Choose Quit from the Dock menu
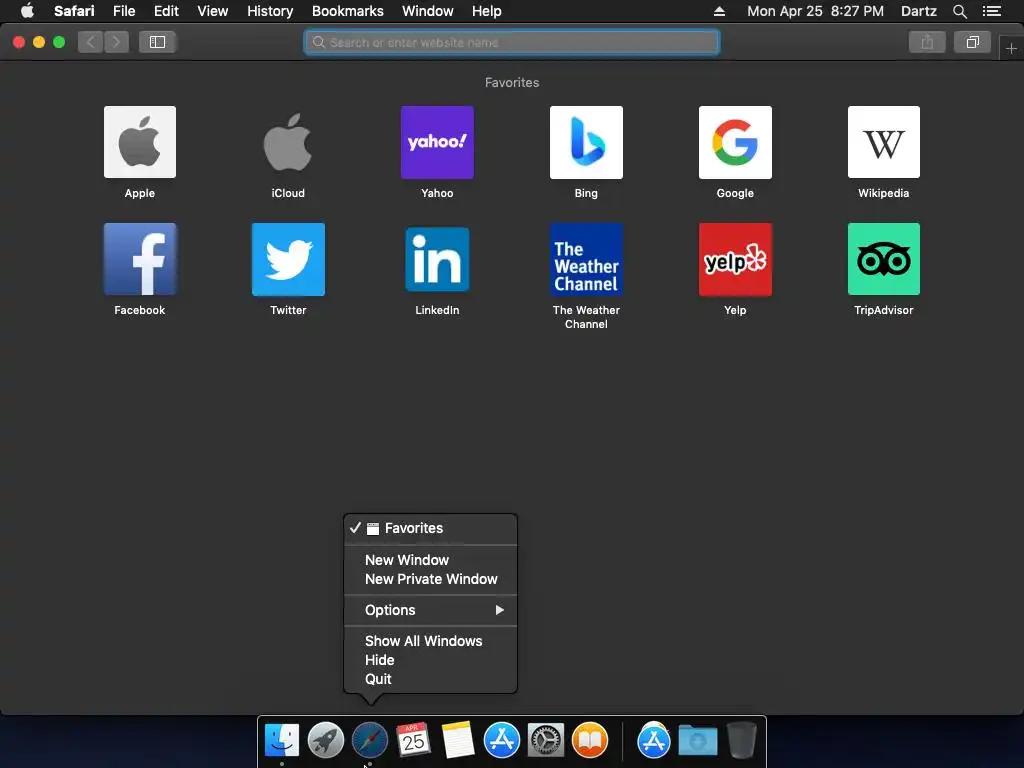 (x=430, y=679)
